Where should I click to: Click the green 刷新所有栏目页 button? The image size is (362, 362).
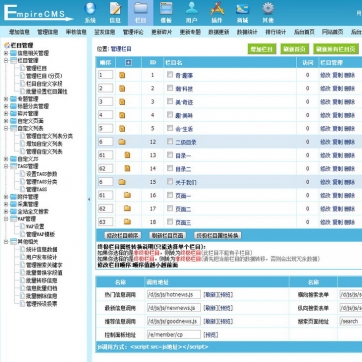coord(336,49)
